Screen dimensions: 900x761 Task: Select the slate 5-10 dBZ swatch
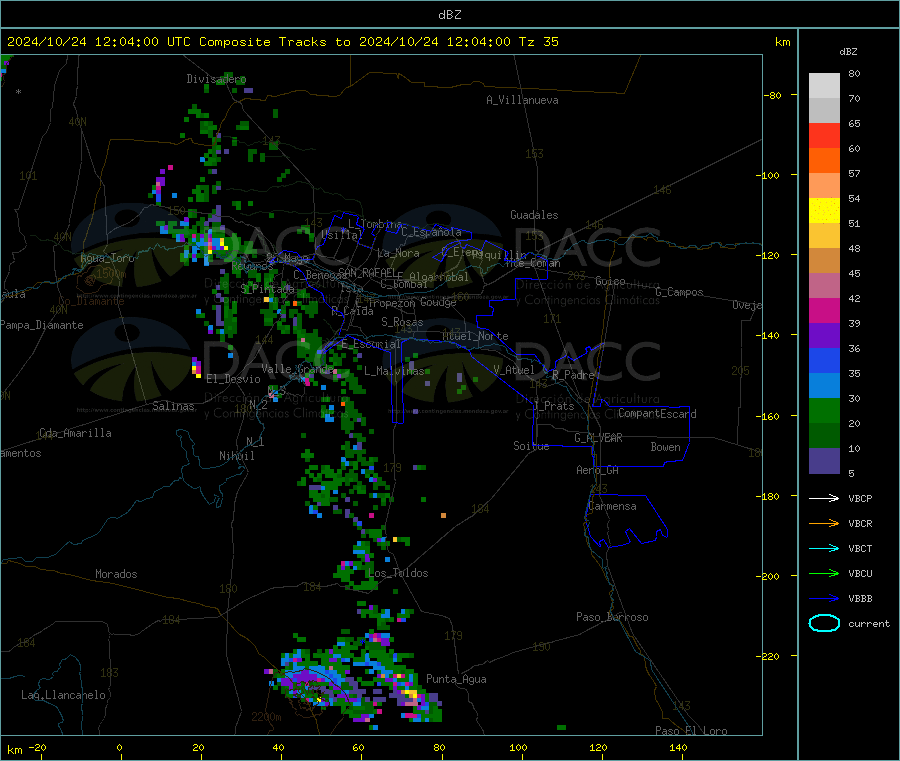pos(824,461)
